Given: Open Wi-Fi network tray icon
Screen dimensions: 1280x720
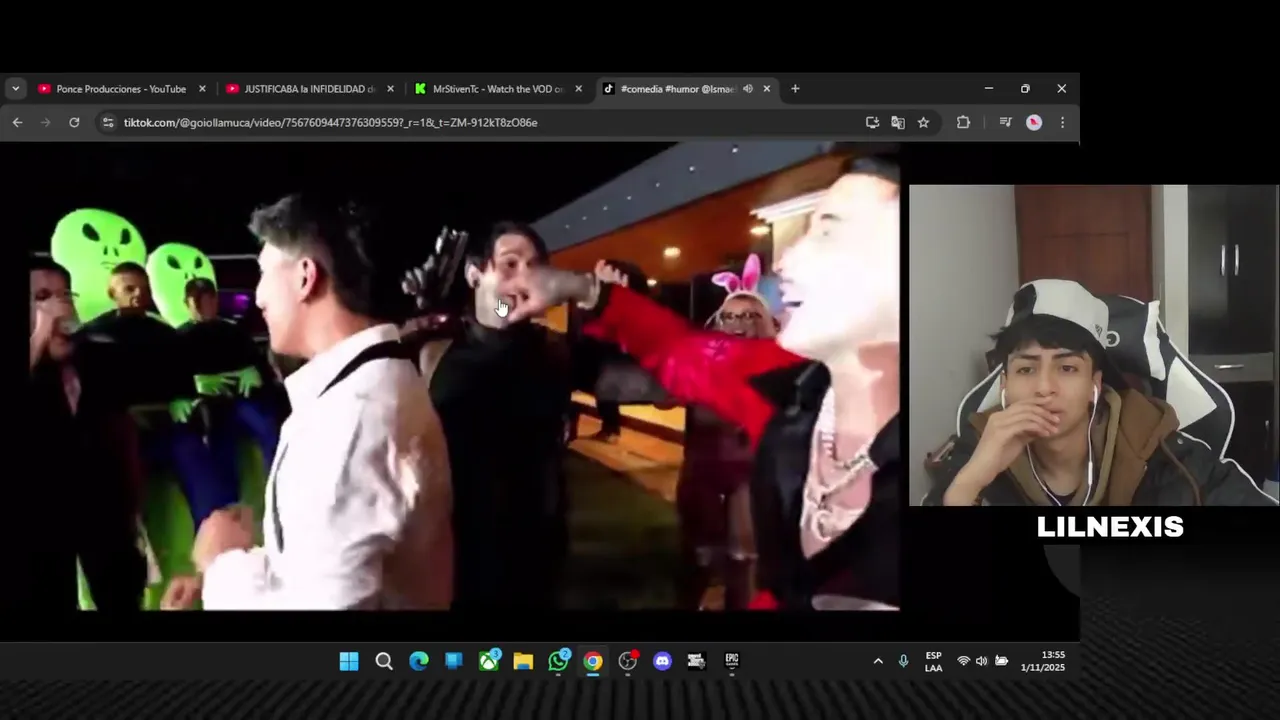Looking at the screenshot, I should (x=963, y=661).
